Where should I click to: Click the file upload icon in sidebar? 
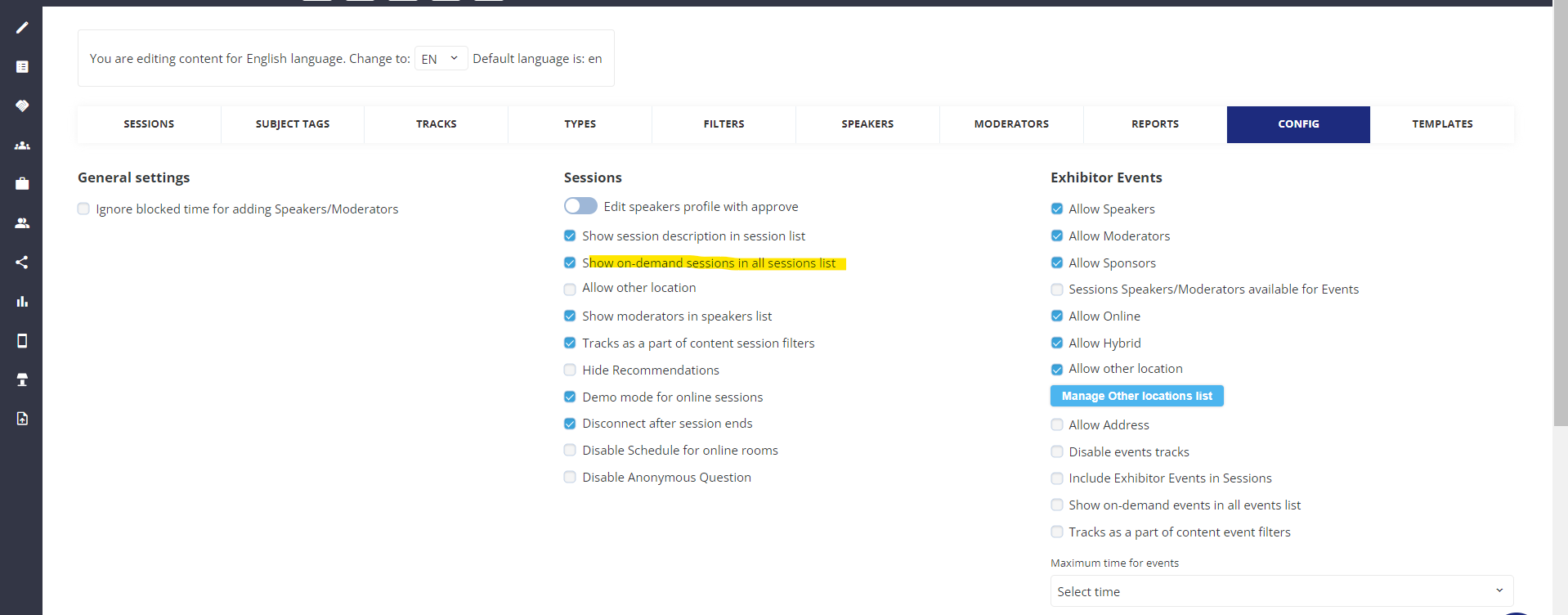pyautogui.click(x=22, y=419)
